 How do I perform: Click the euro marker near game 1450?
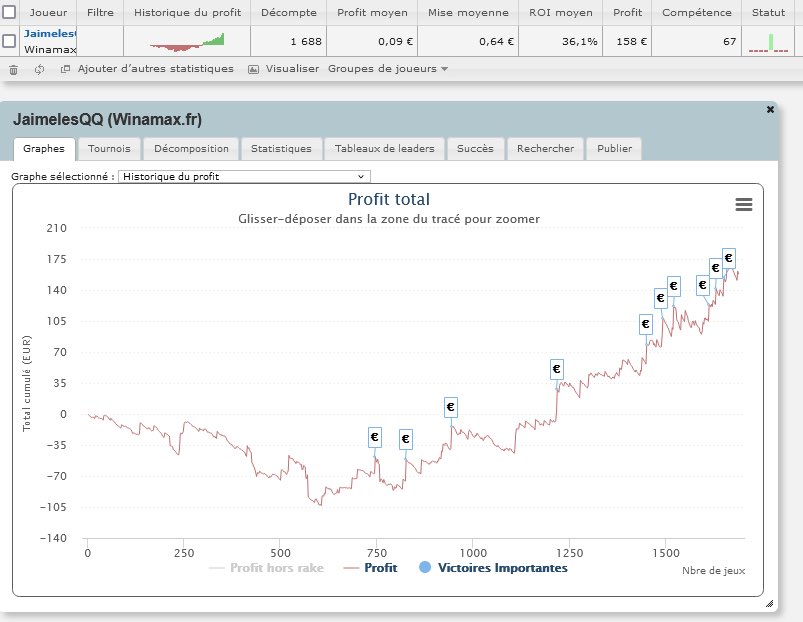point(646,324)
